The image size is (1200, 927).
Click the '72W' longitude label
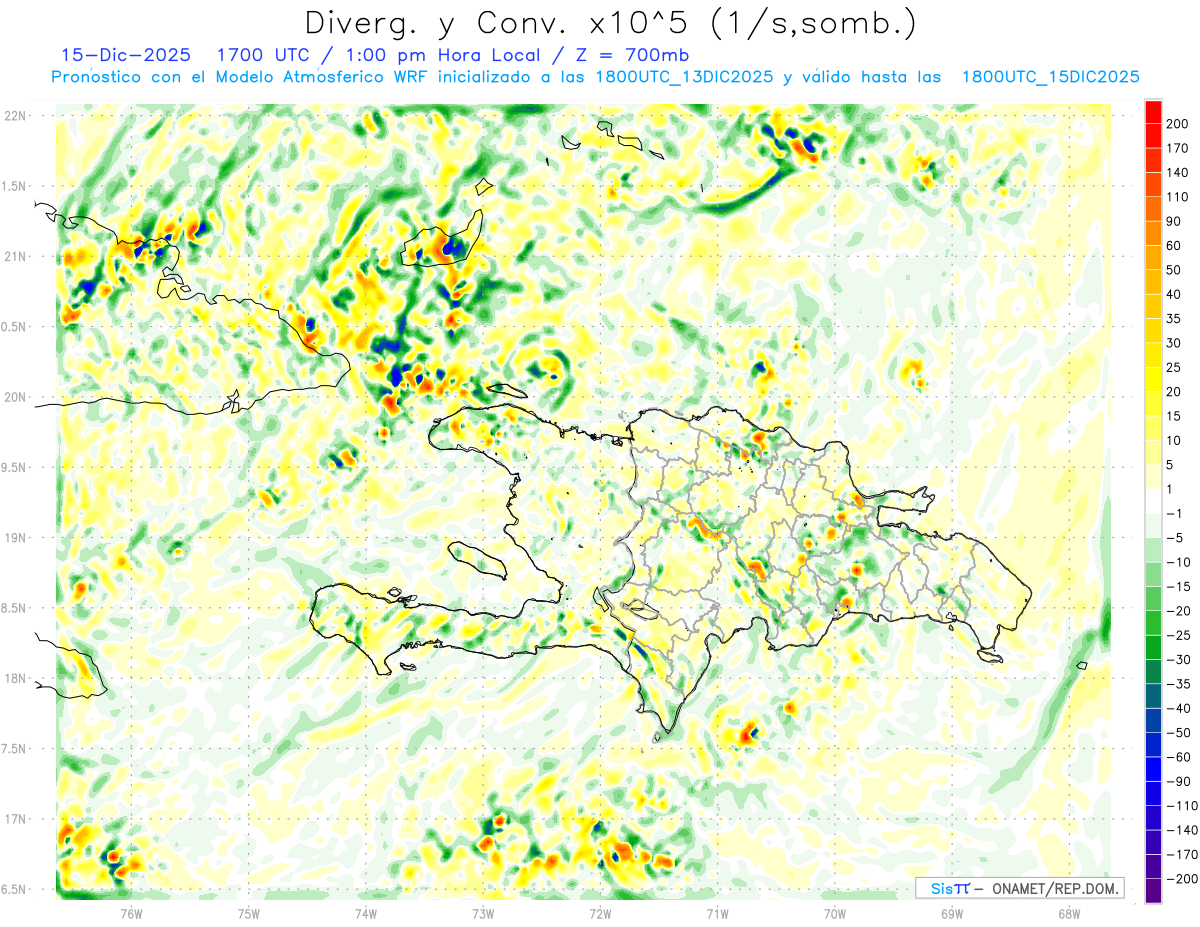pyautogui.click(x=600, y=913)
